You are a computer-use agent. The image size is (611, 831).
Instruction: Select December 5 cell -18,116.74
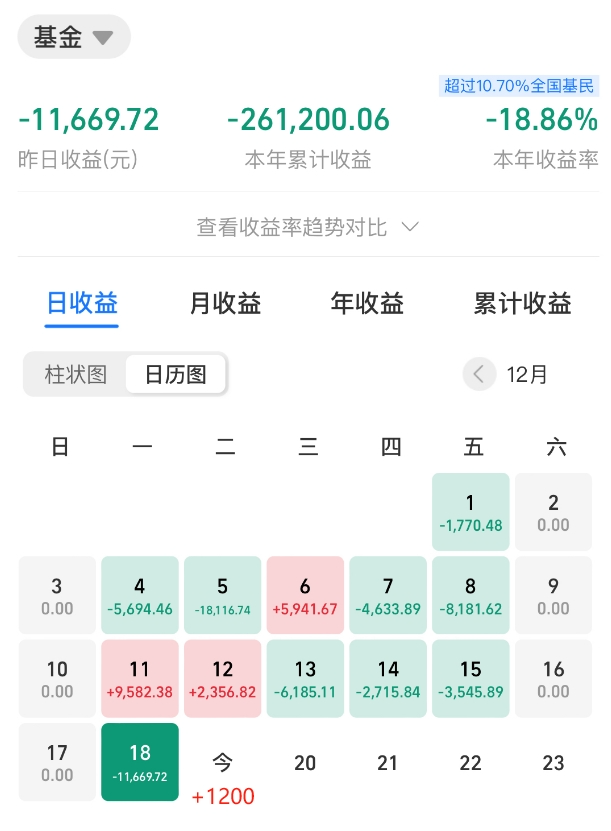coord(223,595)
